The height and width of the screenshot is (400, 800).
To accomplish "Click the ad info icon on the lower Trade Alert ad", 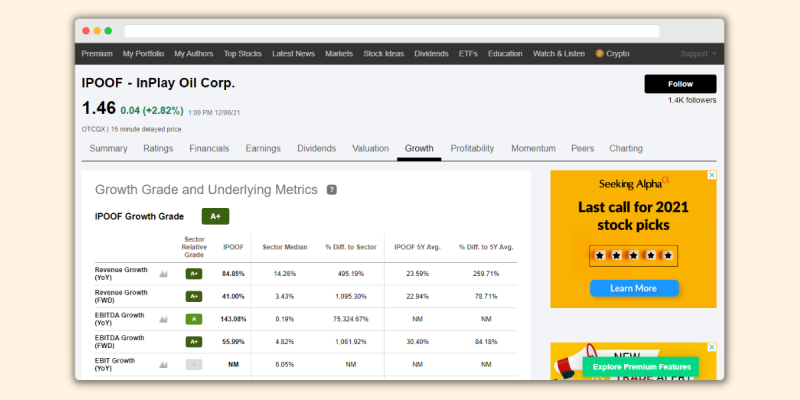I will [x=712, y=347].
